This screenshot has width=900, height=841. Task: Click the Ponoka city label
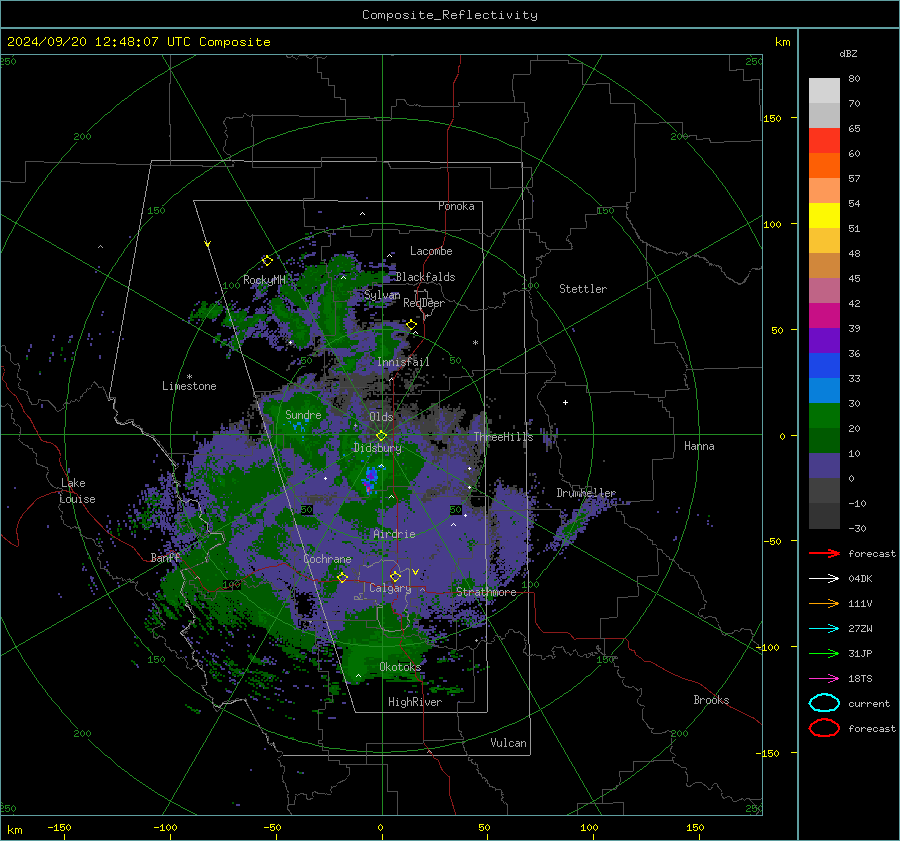point(456,206)
